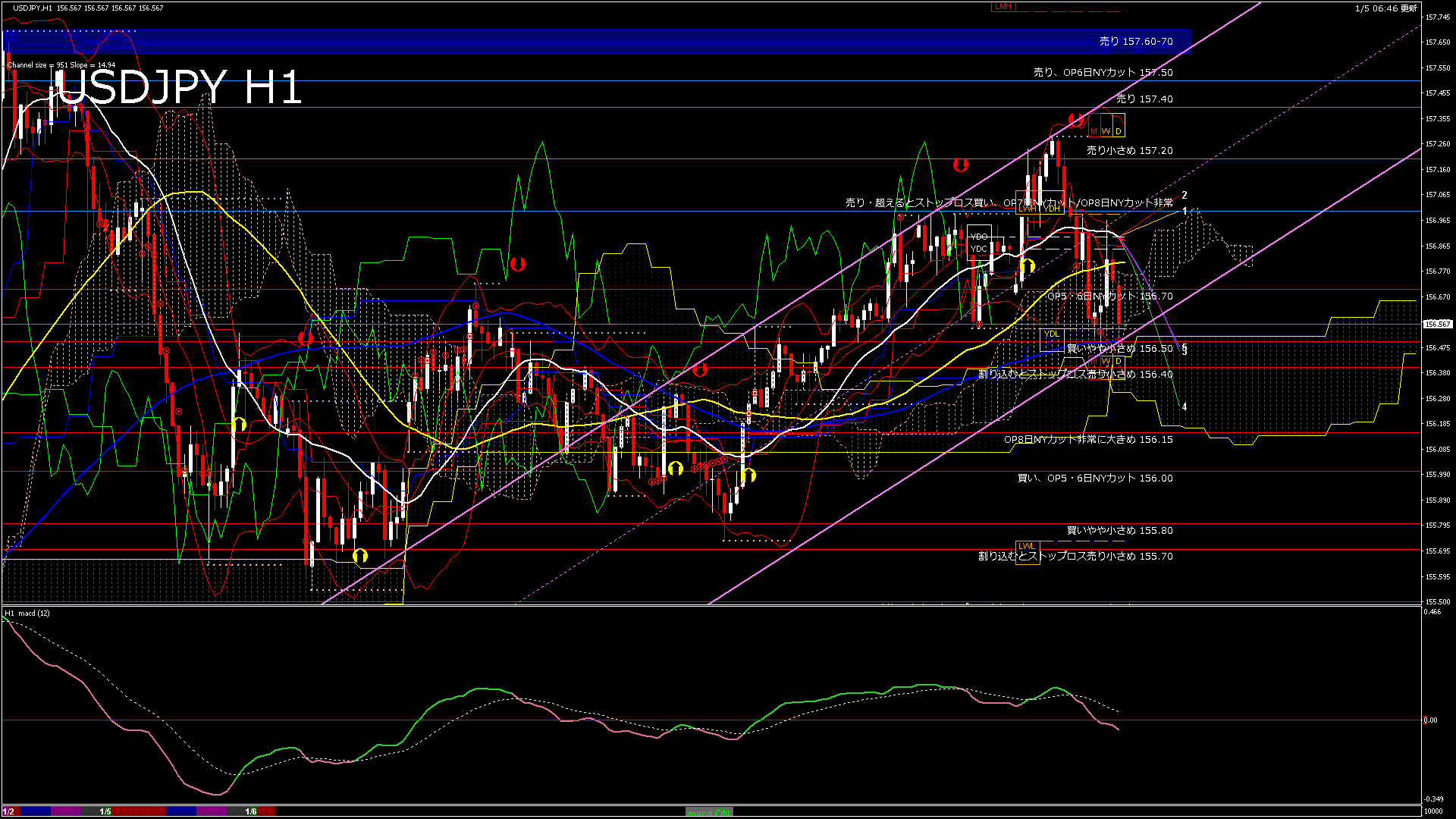
Task: Click the 買い、OP5・6日NYカット 156.00 label
Action: click(1094, 479)
